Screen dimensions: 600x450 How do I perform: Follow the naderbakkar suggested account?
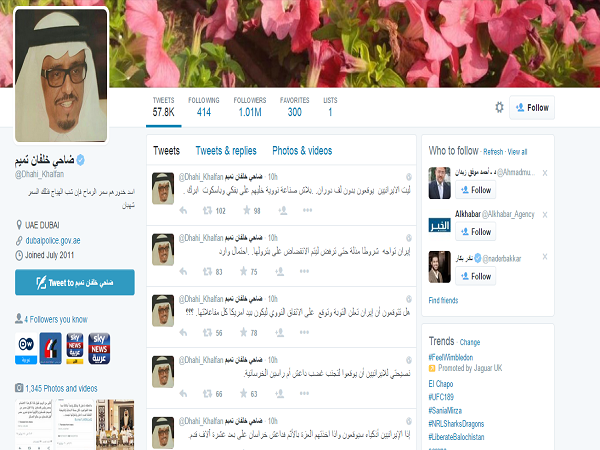pos(476,276)
